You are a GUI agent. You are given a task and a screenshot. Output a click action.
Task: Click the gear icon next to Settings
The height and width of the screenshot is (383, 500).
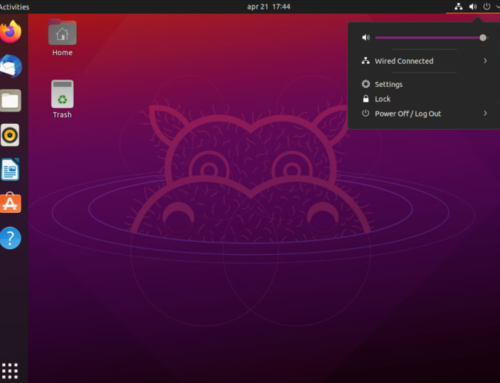click(x=366, y=84)
